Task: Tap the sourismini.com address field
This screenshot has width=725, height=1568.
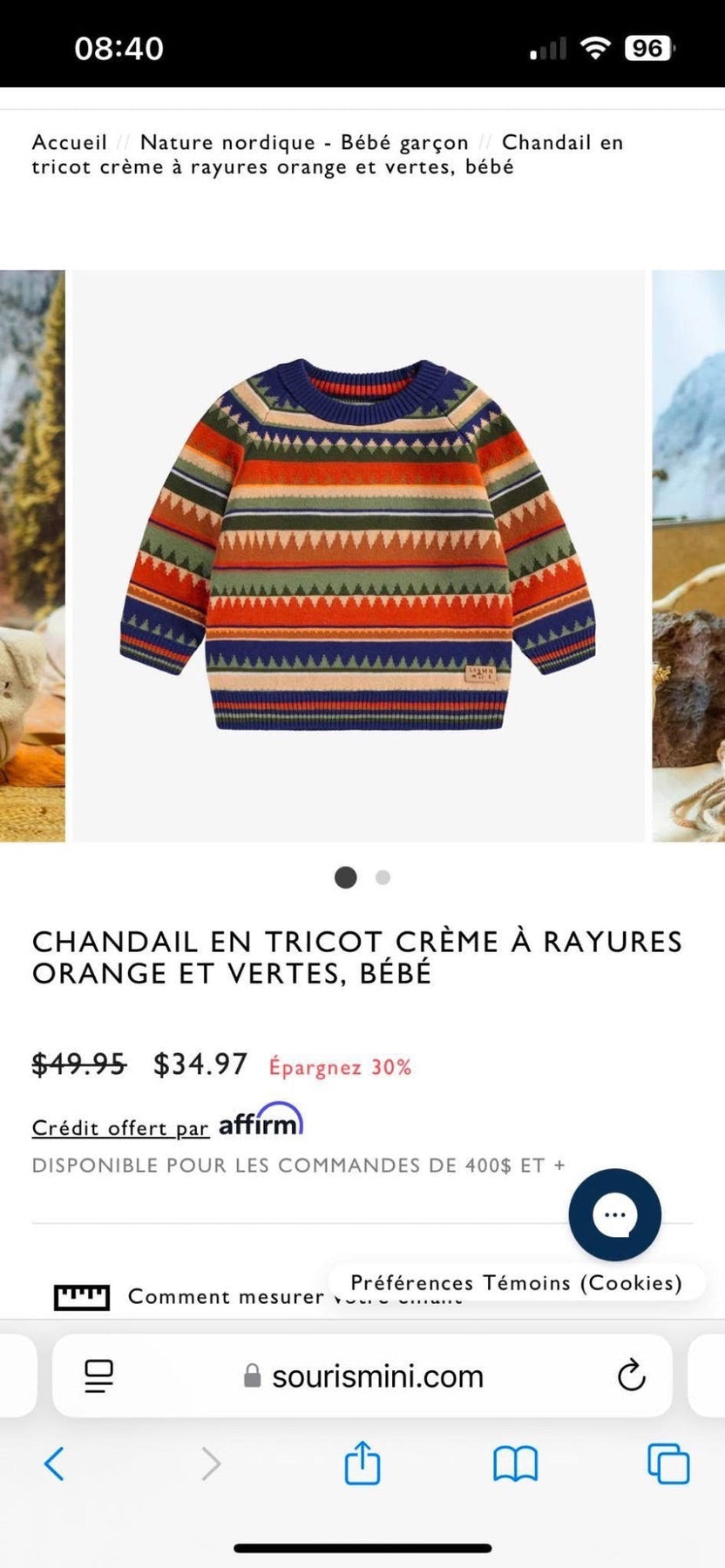Action: coord(362,1375)
